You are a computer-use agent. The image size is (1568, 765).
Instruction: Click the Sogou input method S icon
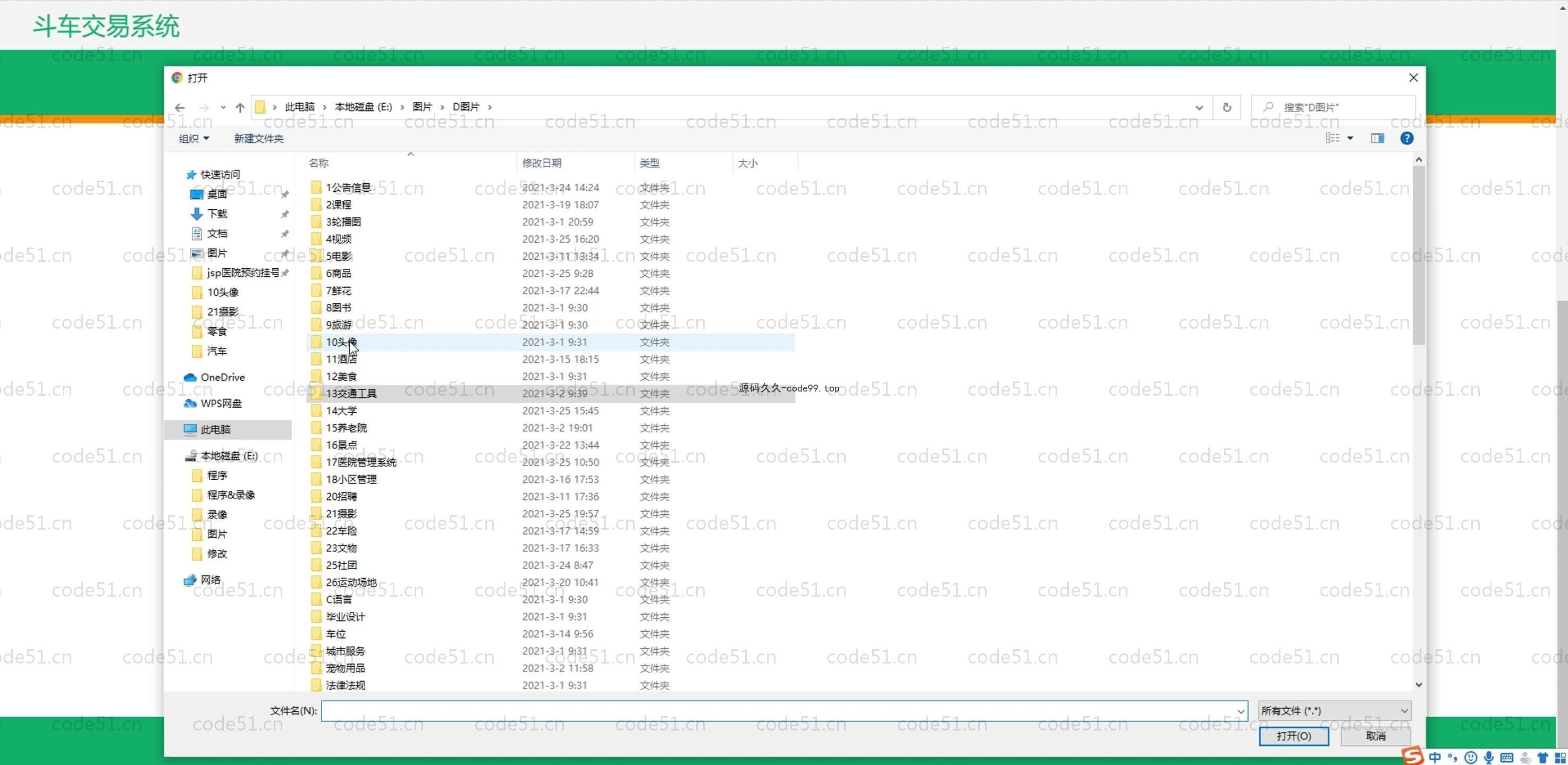click(x=1413, y=756)
